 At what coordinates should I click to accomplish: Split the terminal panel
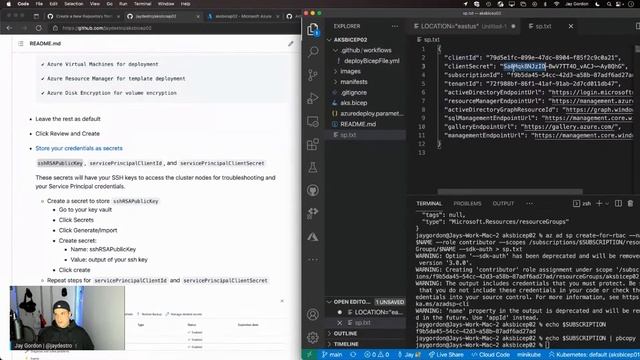click(x=618, y=203)
